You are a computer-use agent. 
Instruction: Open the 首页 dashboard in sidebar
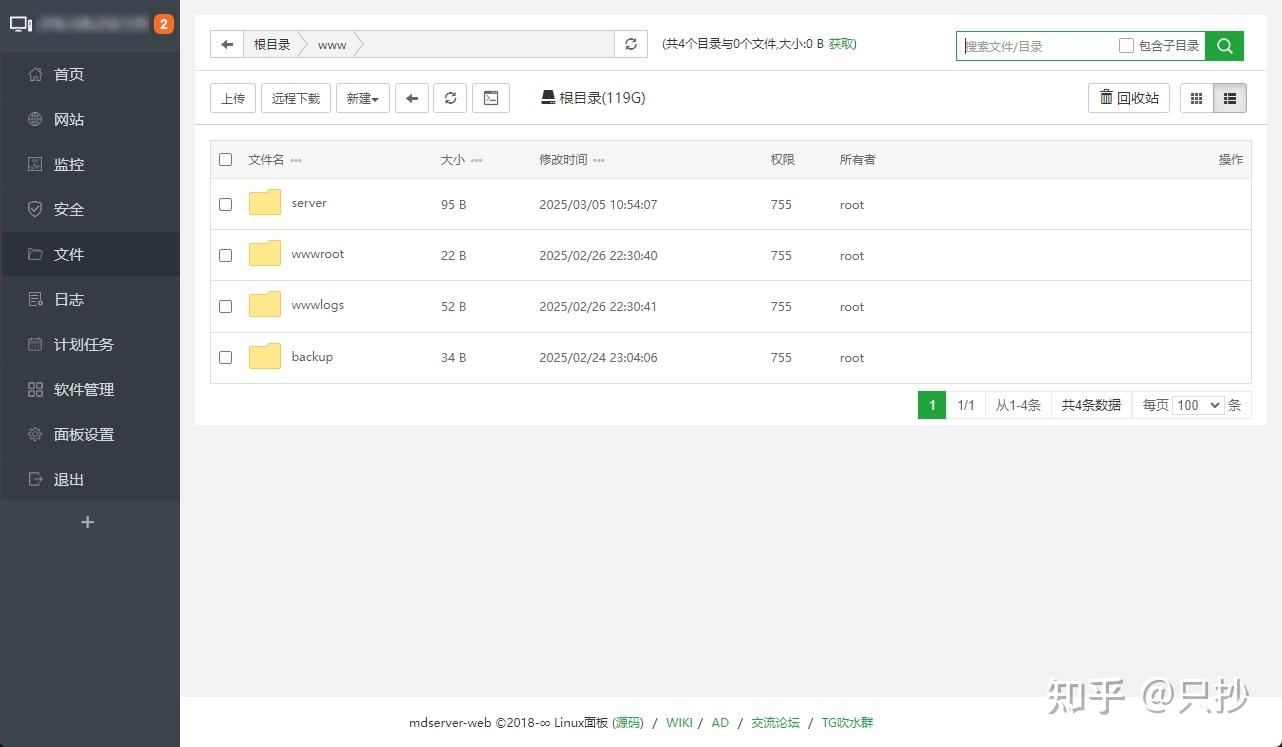click(68, 74)
